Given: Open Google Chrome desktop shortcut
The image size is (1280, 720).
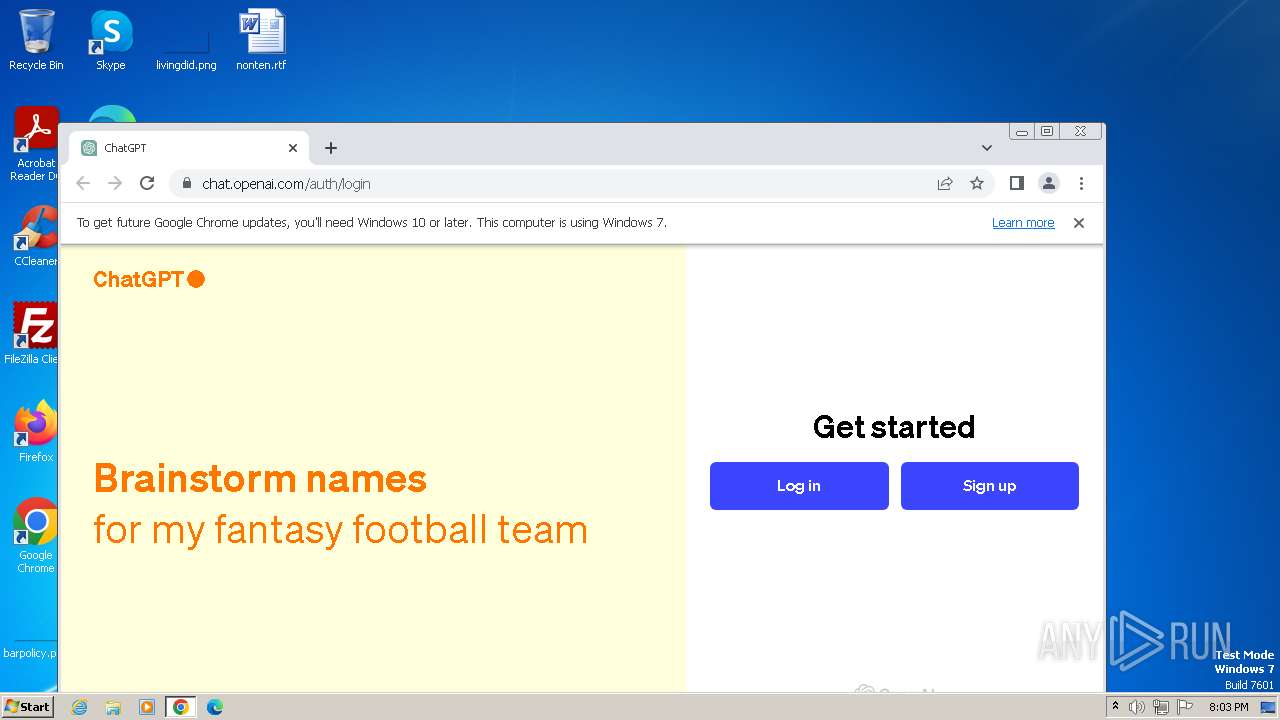Looking at the screenshot, I should pyautogui.click(x=36, y=536).
